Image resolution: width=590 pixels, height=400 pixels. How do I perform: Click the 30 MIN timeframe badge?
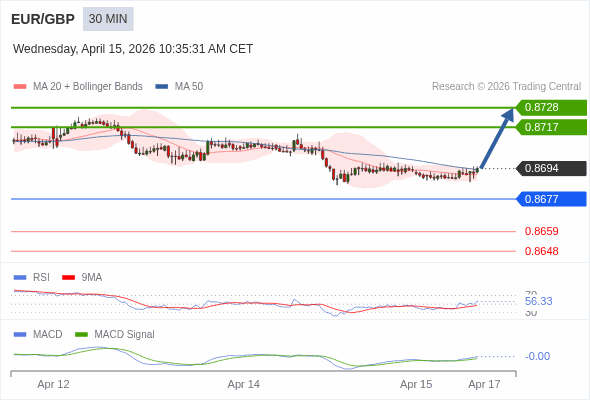[x=108, y=19]
